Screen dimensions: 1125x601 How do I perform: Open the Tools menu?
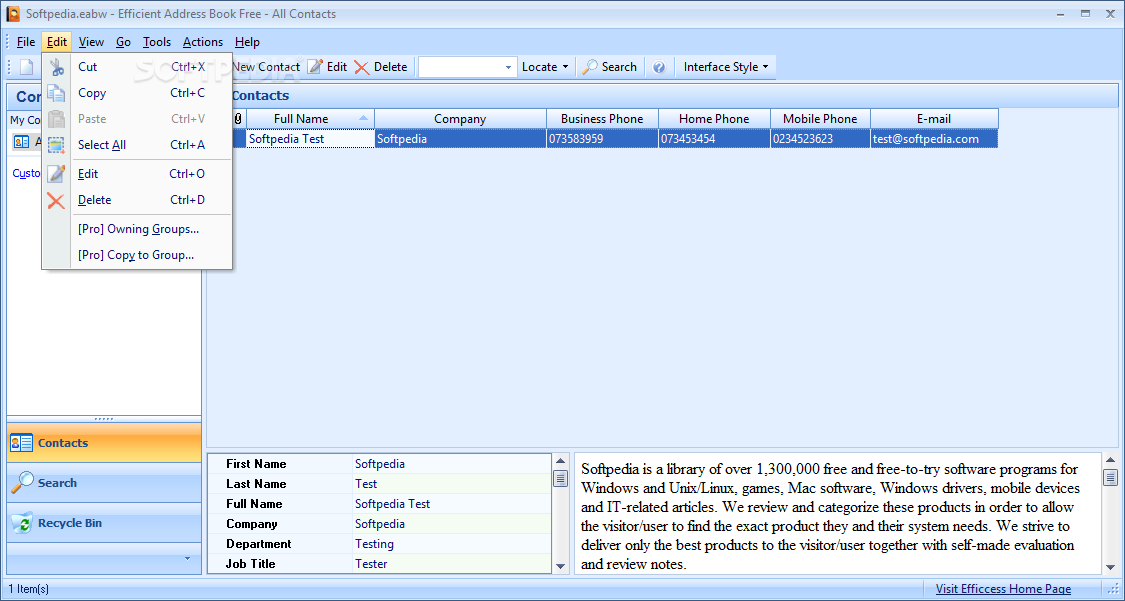point(156,42)
